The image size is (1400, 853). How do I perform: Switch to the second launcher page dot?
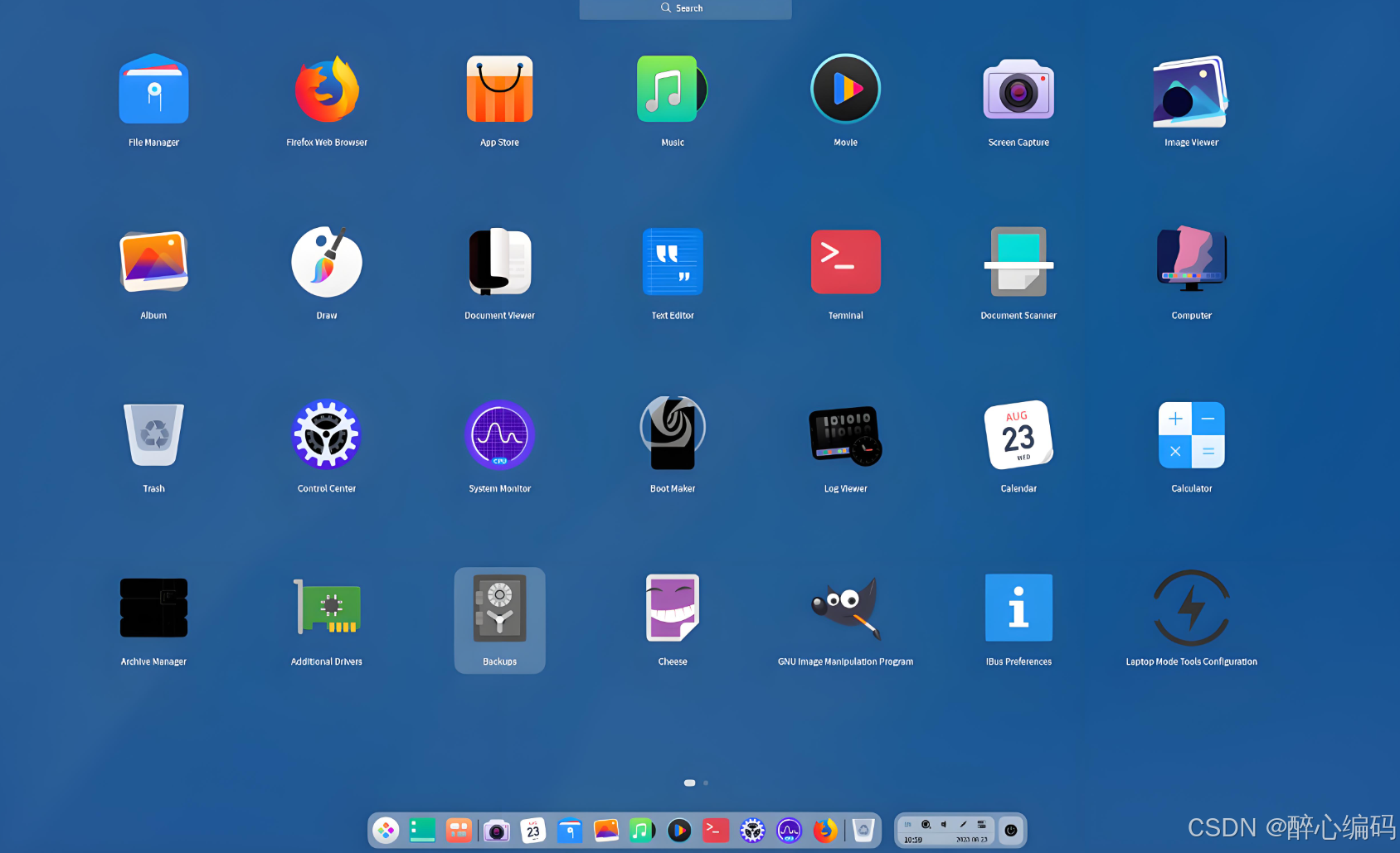click(706, 783)
